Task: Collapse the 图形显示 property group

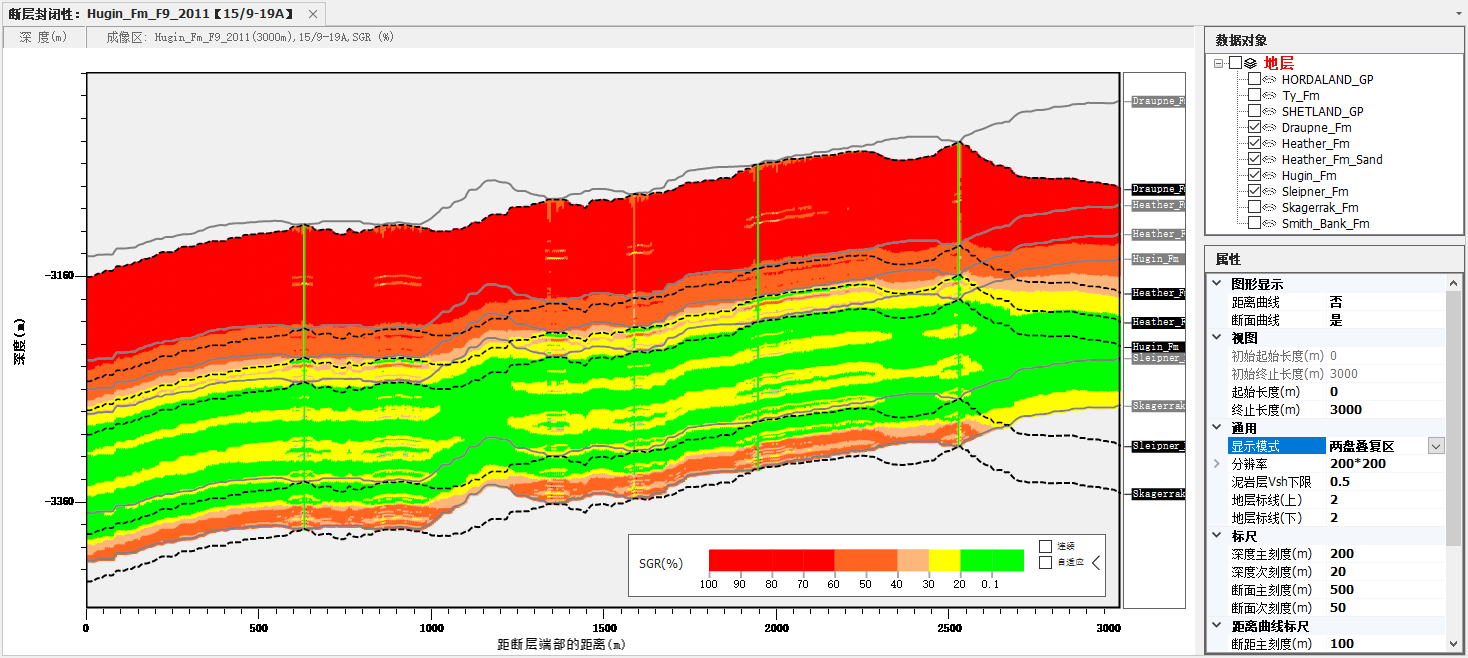Action: pos(1216,284)
